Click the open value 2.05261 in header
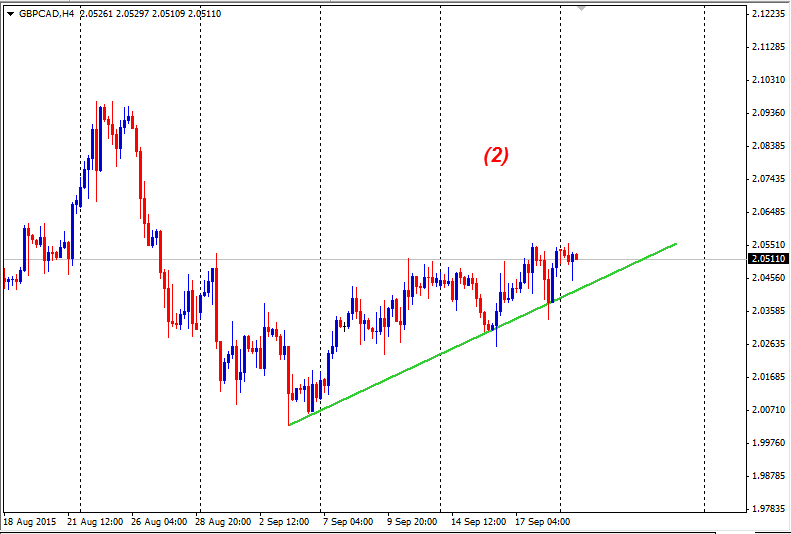The image size is (791, 534). 96,14
